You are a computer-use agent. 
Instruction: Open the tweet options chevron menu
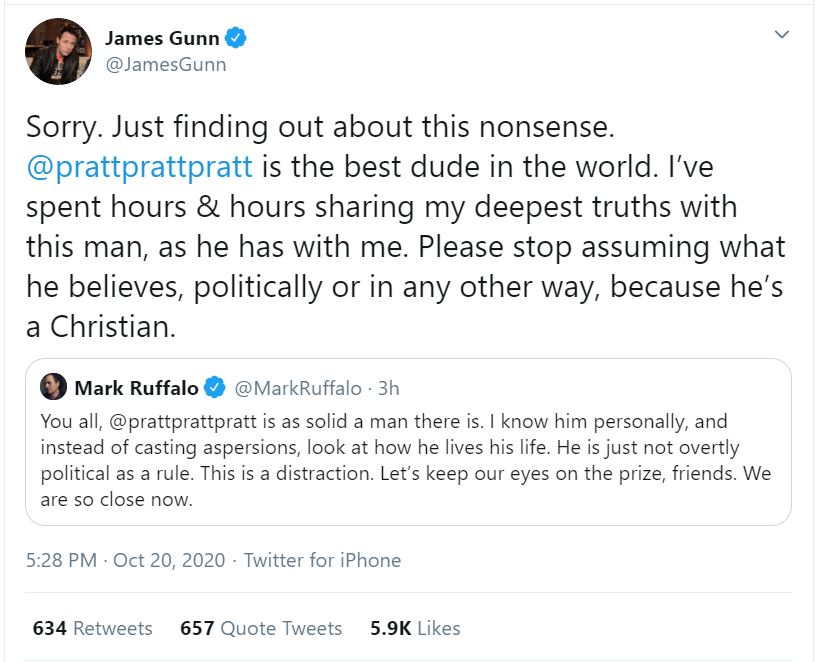click(x=783, y=35)
